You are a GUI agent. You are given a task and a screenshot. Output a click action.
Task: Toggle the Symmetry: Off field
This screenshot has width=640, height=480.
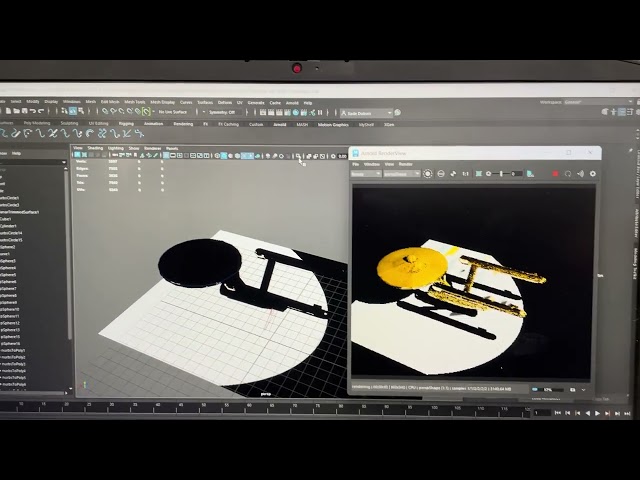224,112
